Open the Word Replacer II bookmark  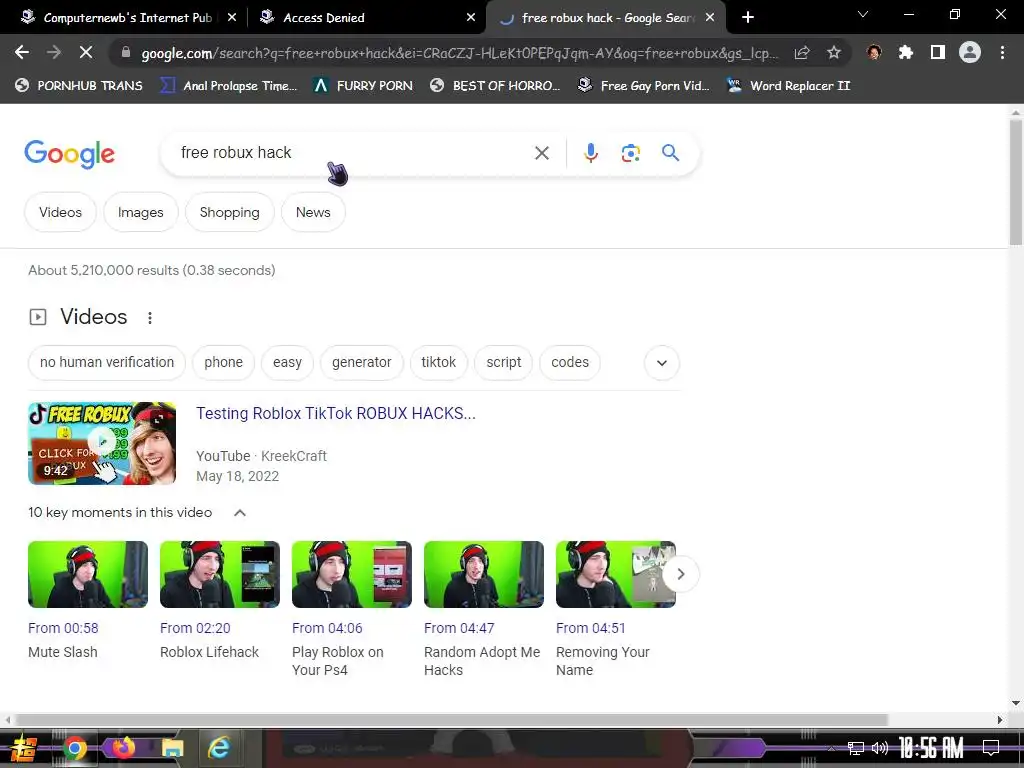click(789, 86)
